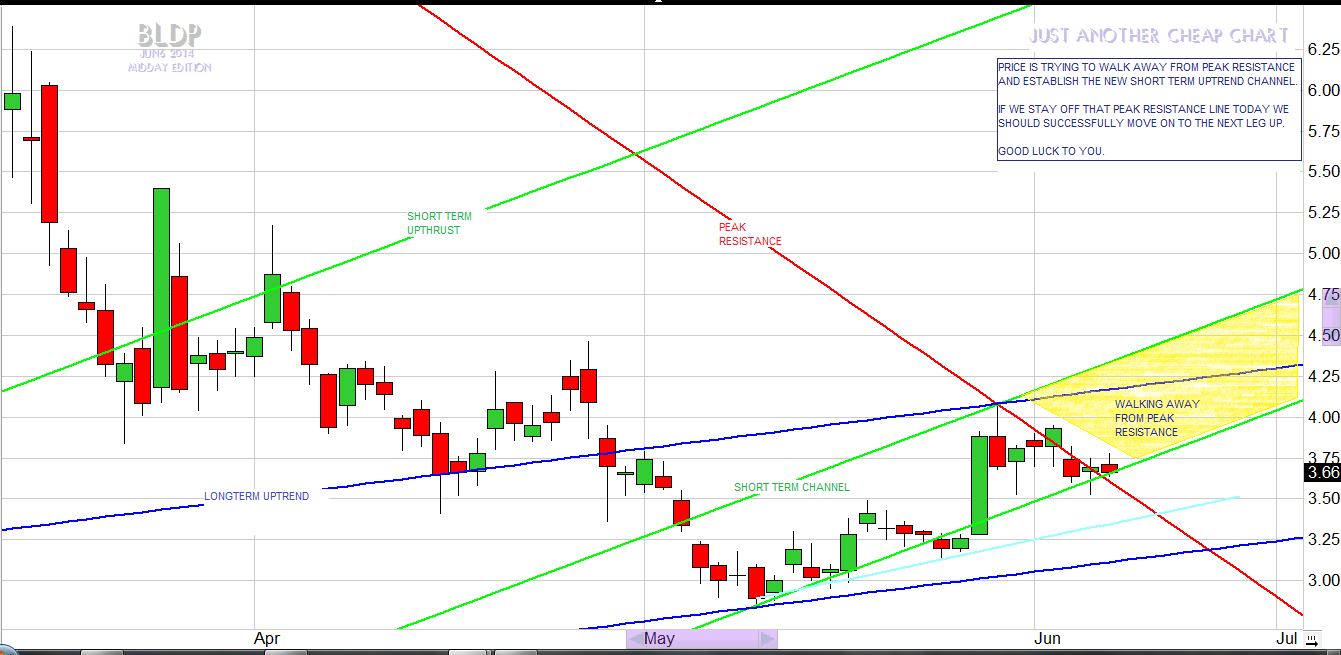Click the tall green candlestick in late March
The height and width of the screenshot is (655, 1341).
point(161,287)
